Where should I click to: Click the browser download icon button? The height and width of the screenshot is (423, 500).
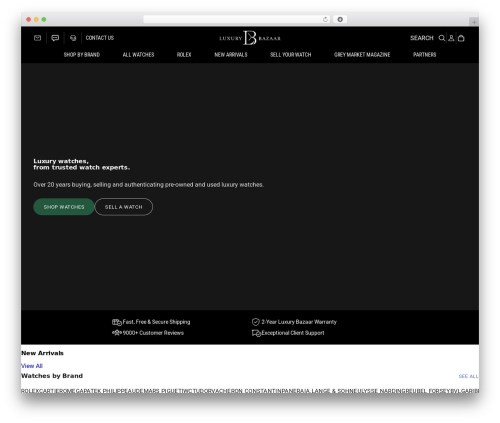click(x=340, y=20)
